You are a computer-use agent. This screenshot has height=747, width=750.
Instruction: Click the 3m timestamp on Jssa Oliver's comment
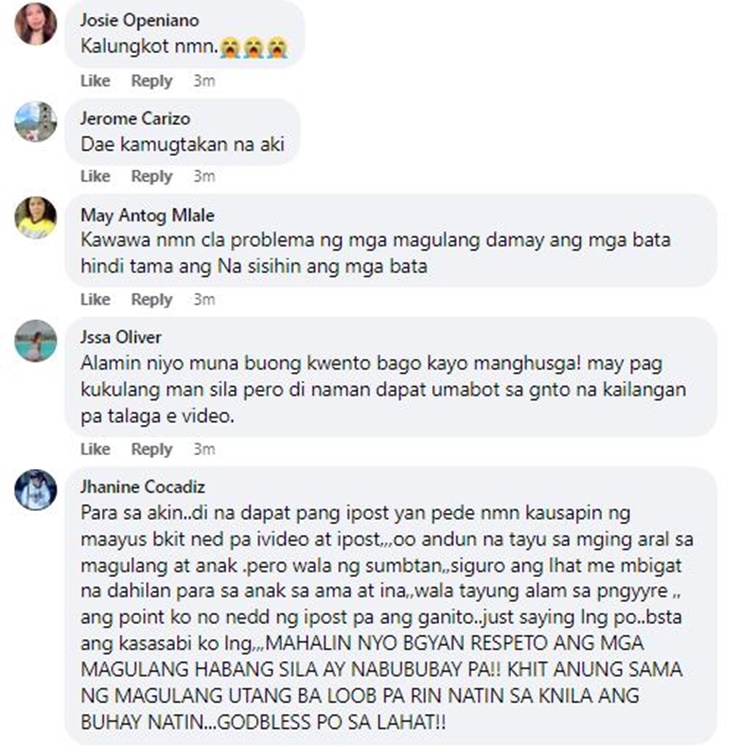pos(204,449)
